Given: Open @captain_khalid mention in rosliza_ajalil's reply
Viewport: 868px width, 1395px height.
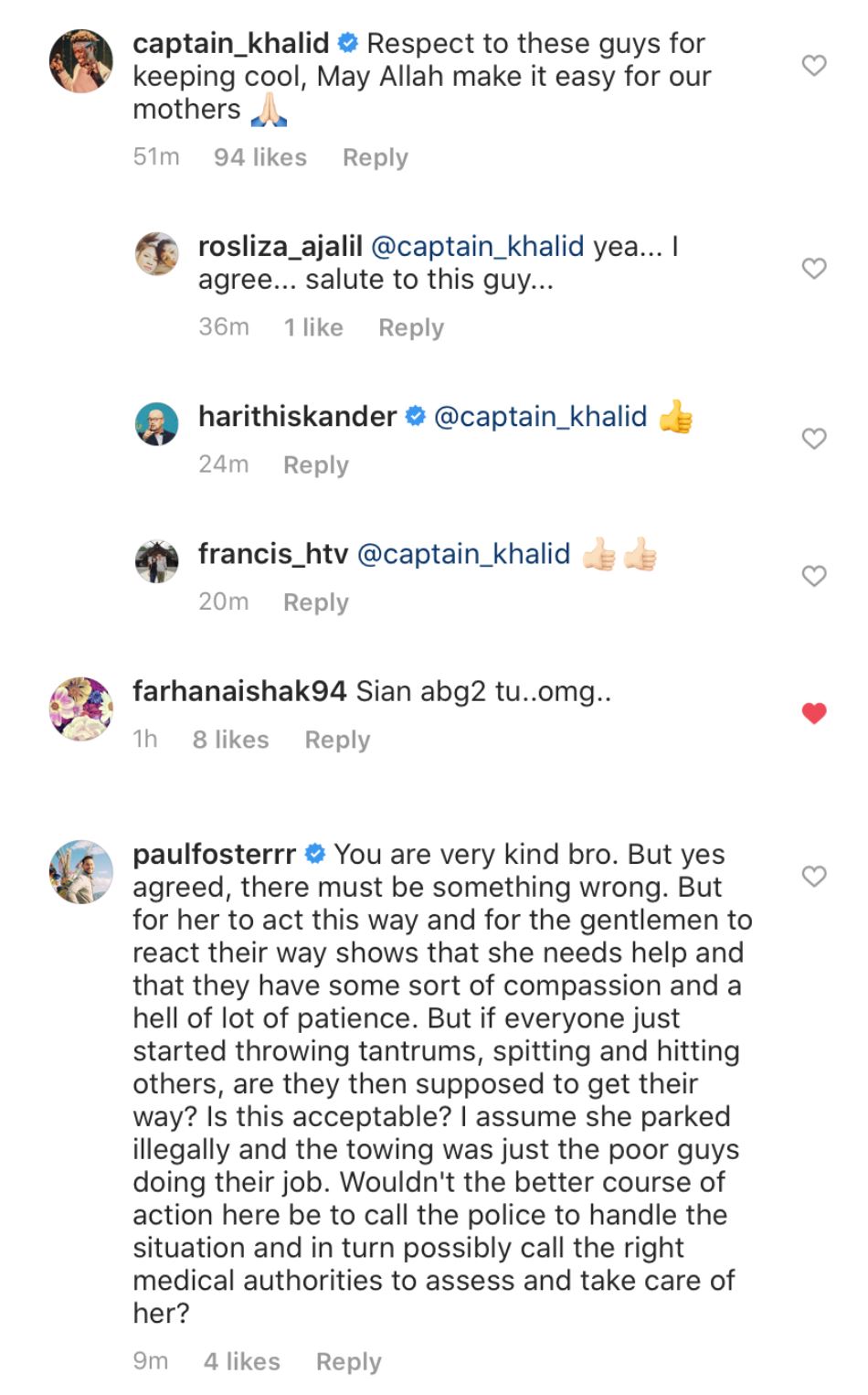Looking at the screenshot, I should coord(476,246).
